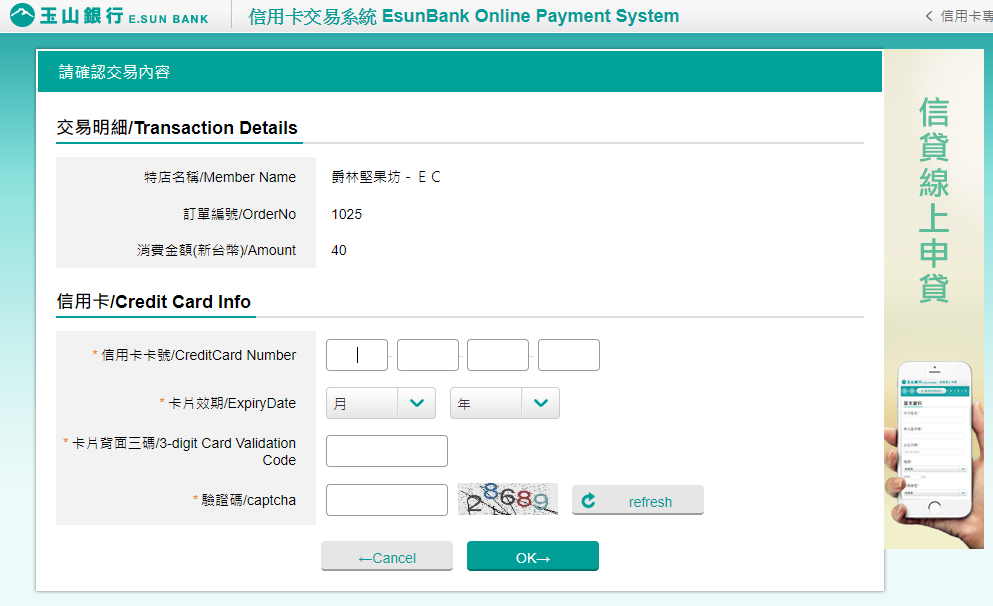
Task: Click the amount value 40
Action: [339, 250]
